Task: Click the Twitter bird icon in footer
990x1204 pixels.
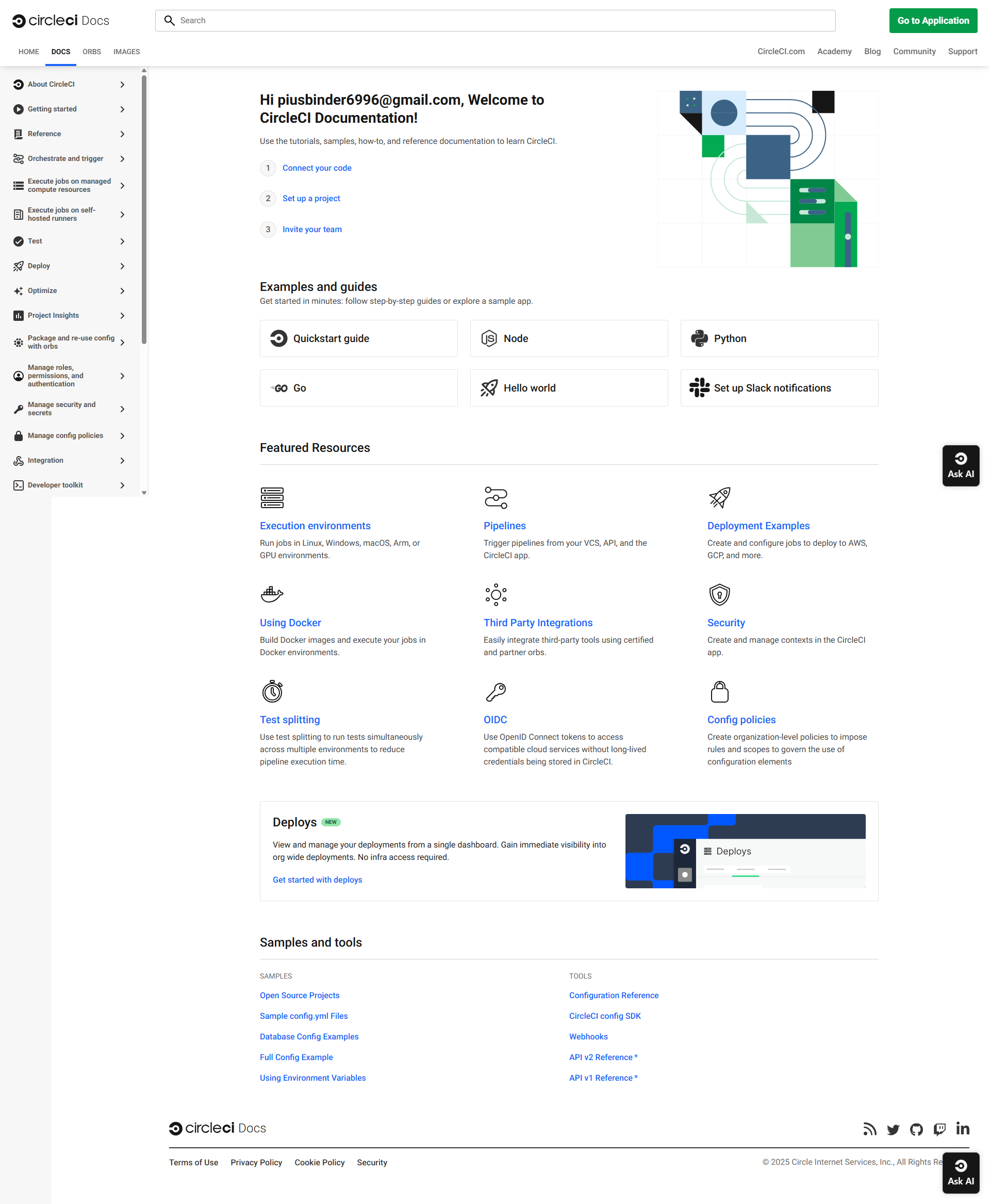Action: point(893,1129)
